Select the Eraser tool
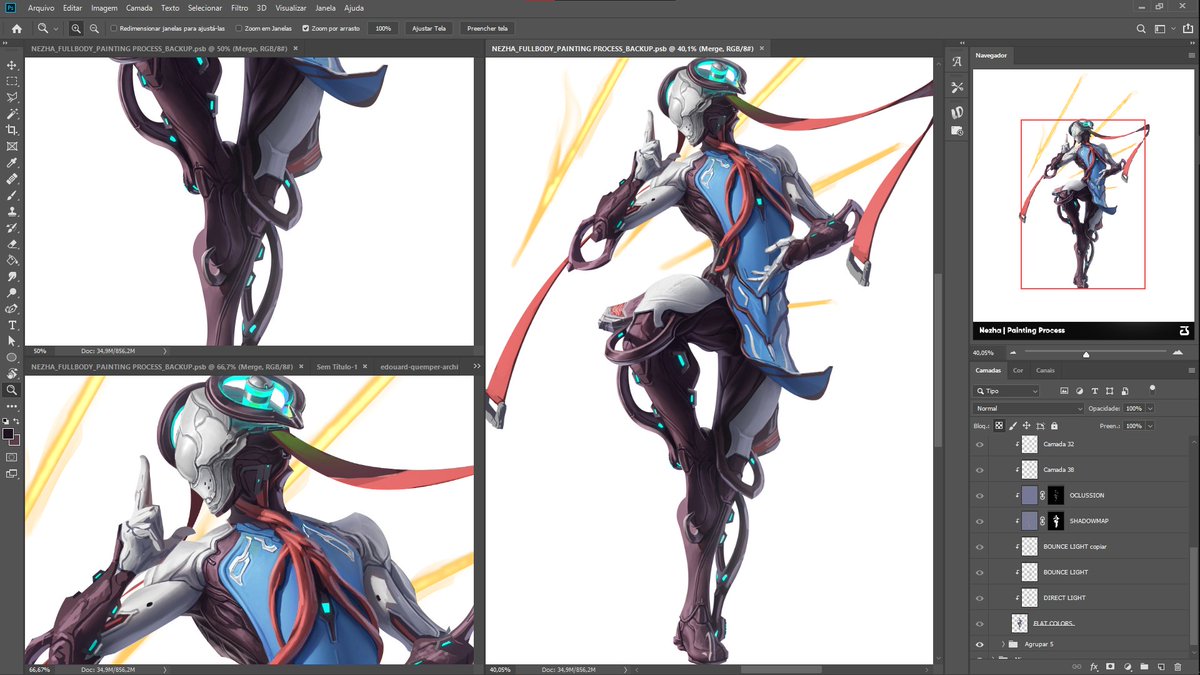This screenshot has width=1200, height=675. (12, 244)
